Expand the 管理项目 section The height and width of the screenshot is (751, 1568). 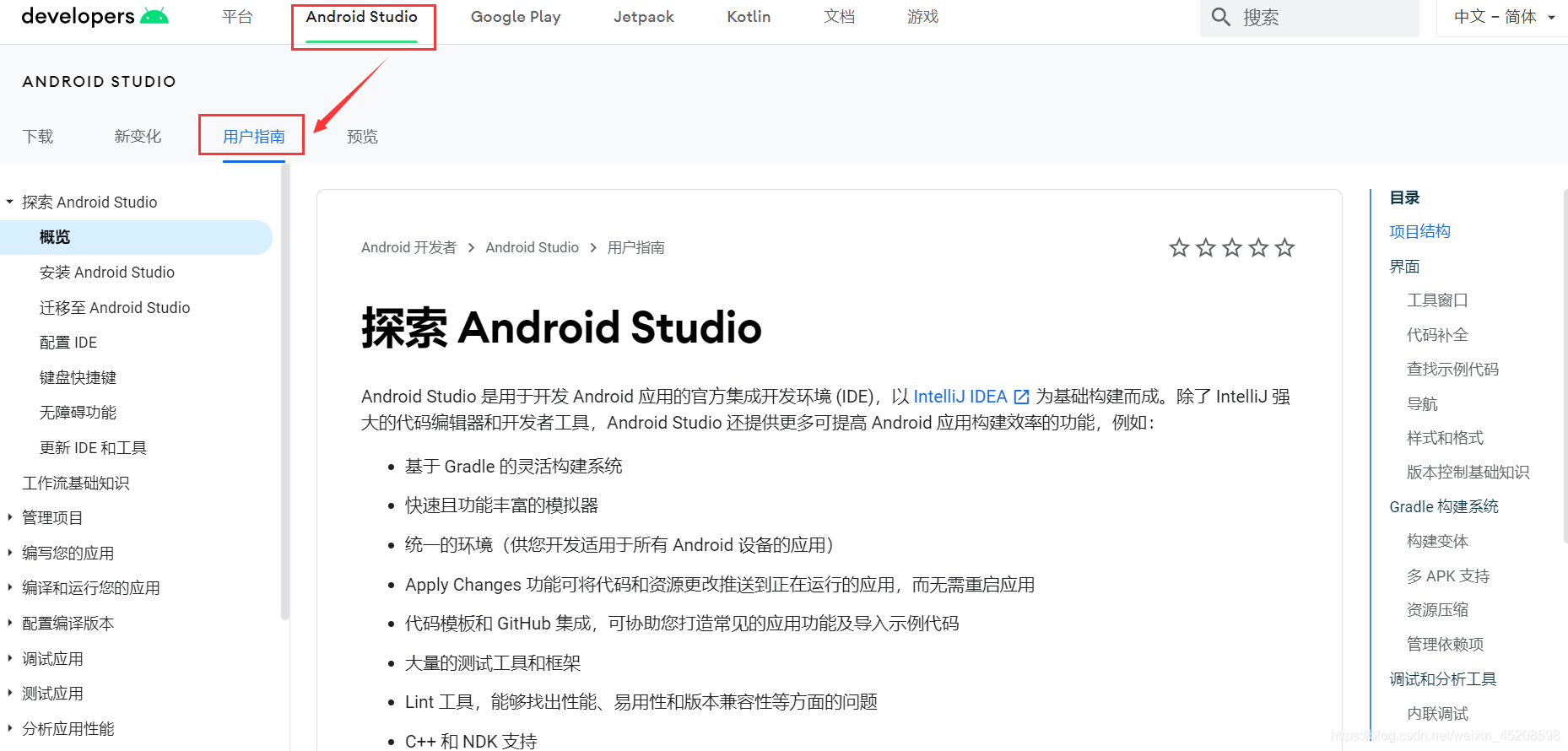[x=10, y=517]
